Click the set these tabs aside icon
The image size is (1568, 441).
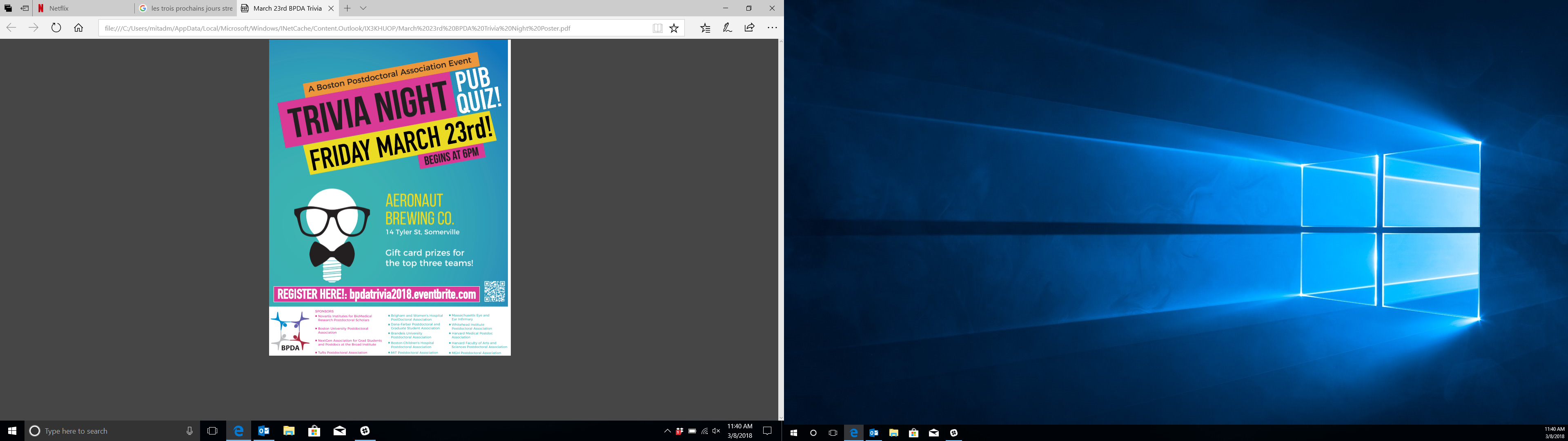tap(25, 9)
